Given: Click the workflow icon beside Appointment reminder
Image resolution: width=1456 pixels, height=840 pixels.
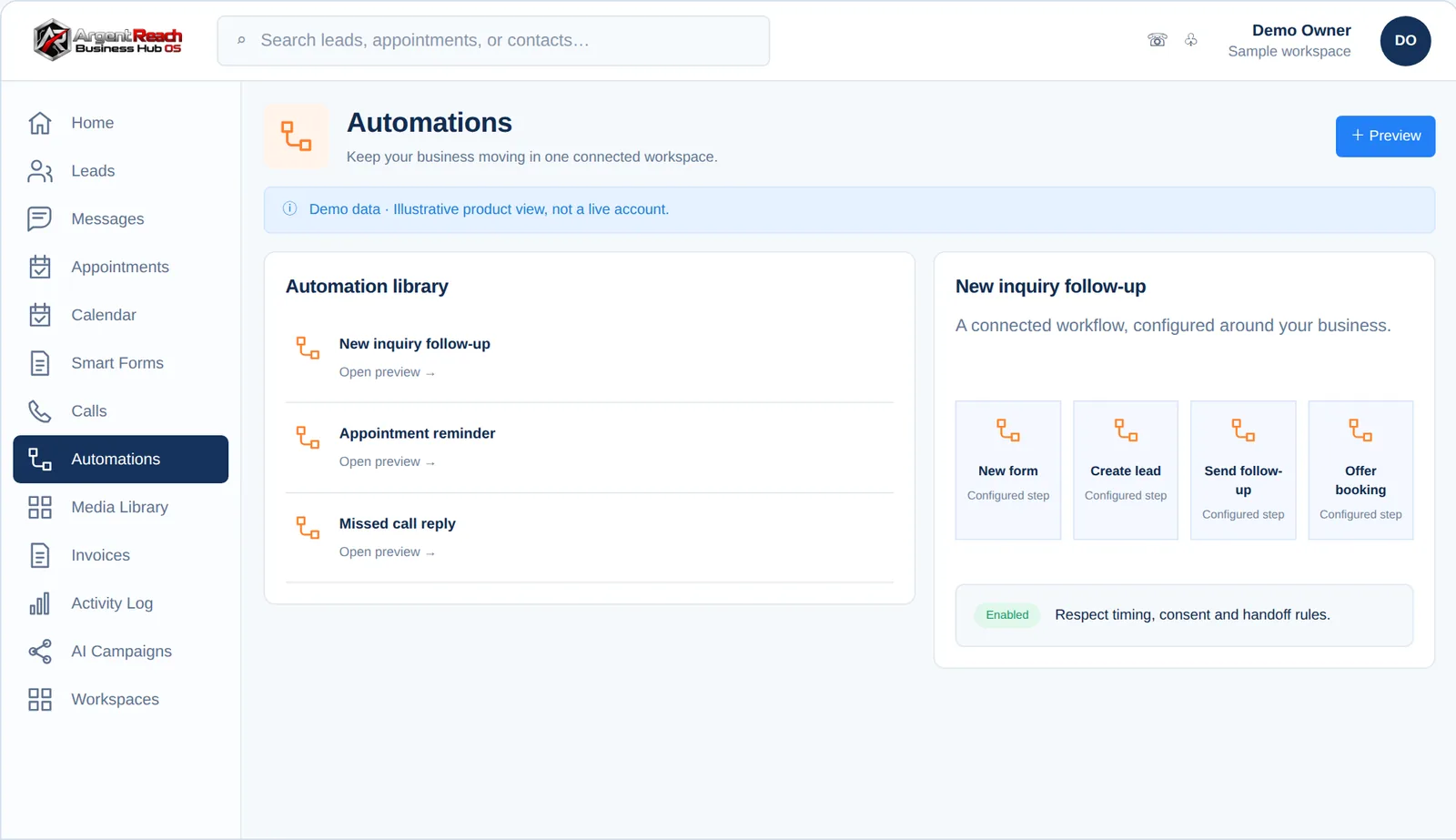Looking at the screenshot, I should point(308,437).
